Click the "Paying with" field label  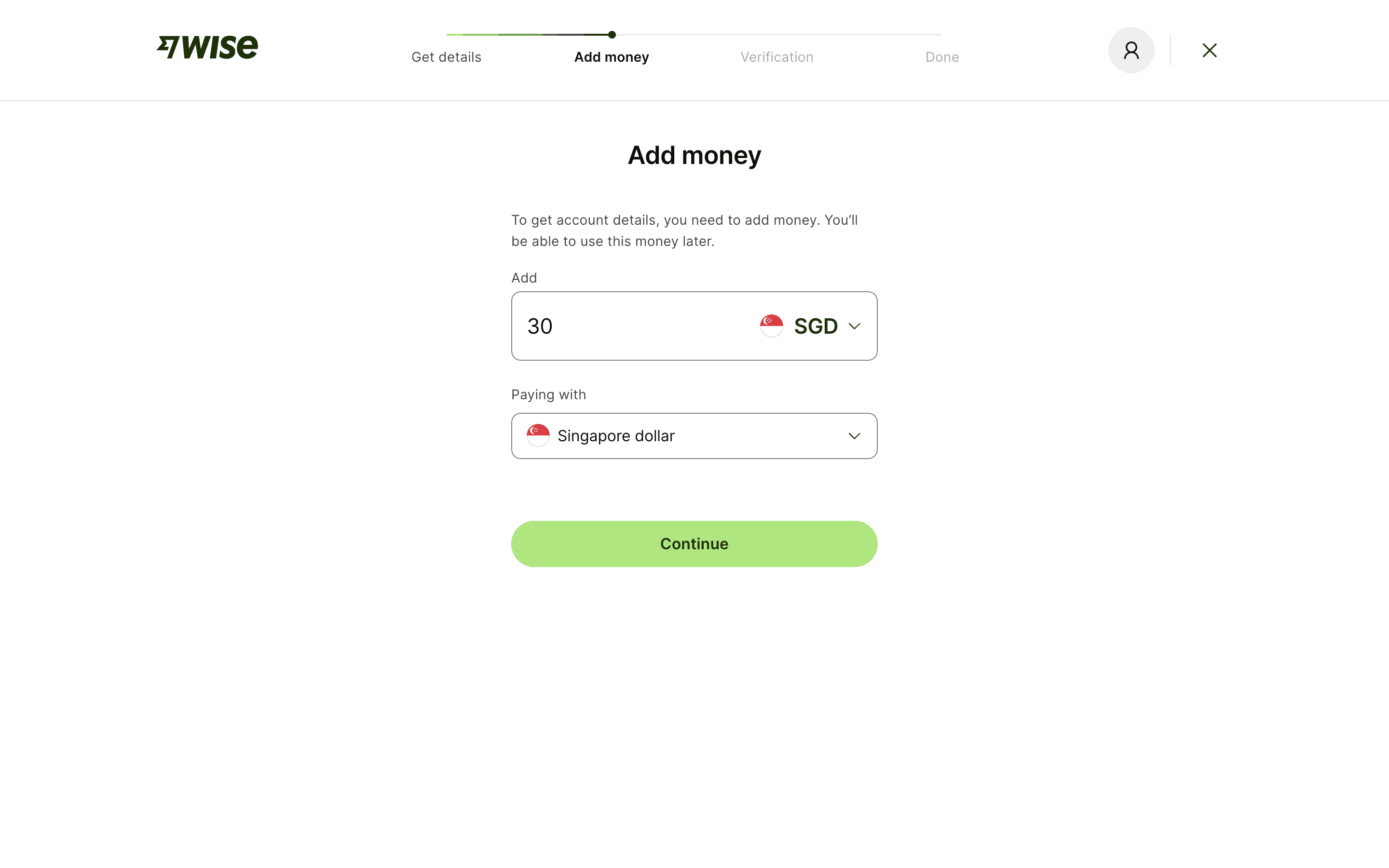tap(548, 395)
